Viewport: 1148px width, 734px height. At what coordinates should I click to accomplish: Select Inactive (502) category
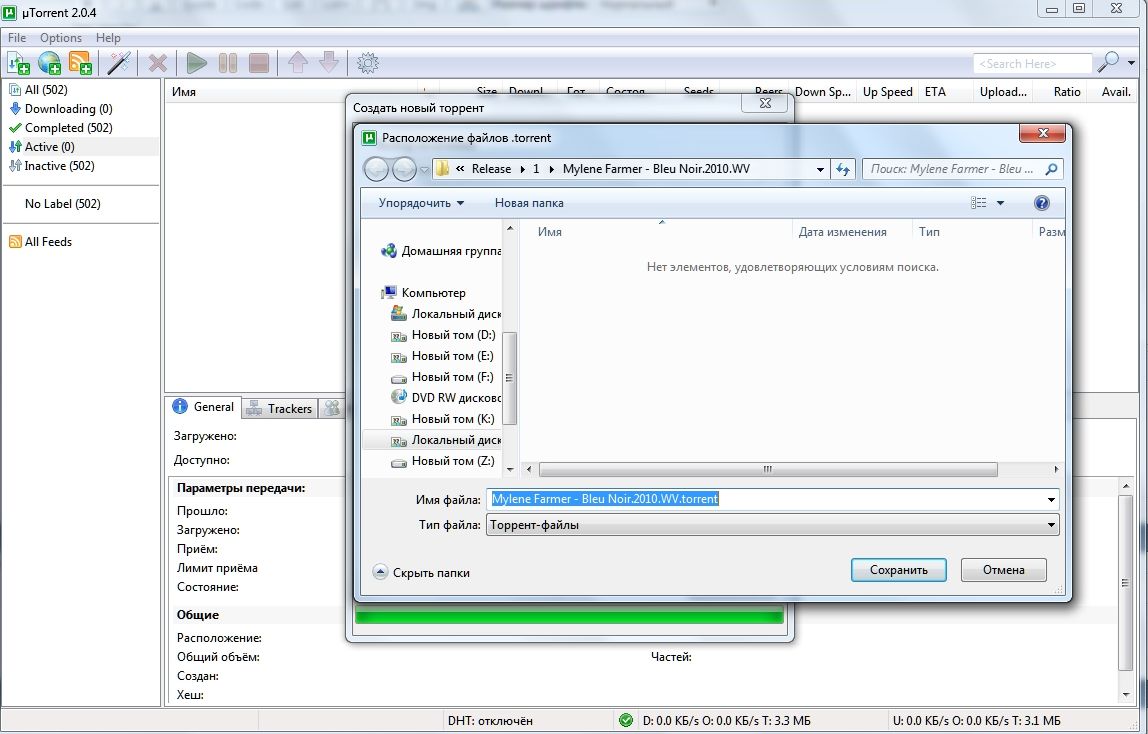point(59,166)
